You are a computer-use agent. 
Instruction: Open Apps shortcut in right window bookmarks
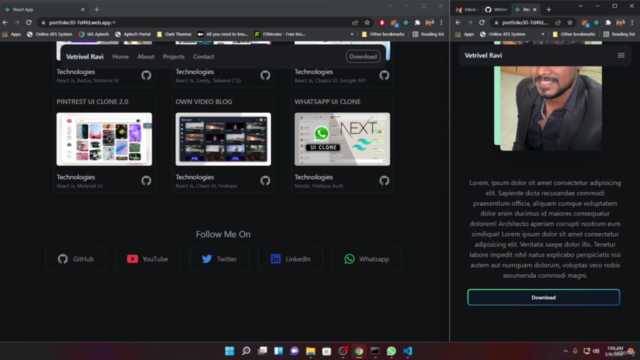coord(465,34)
